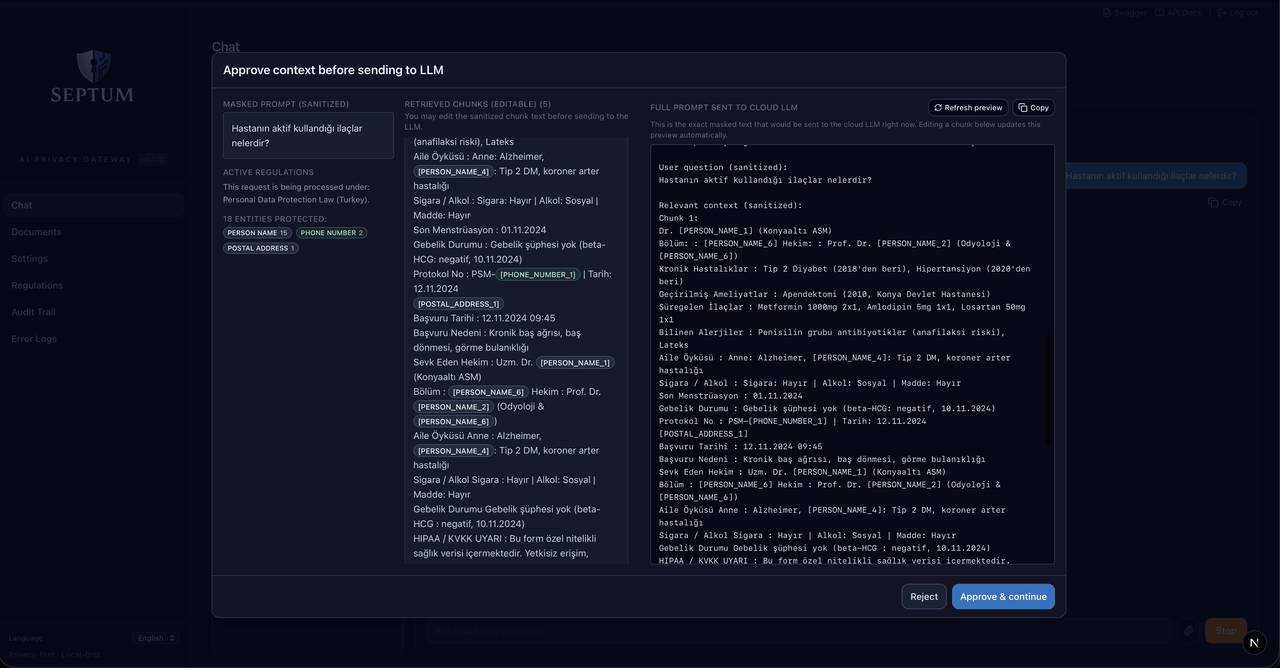Open Audit Trail in the background sidebar
The width and height of the screenshot is (1280, 668).
pyautogui.click(x=34, y=312)
